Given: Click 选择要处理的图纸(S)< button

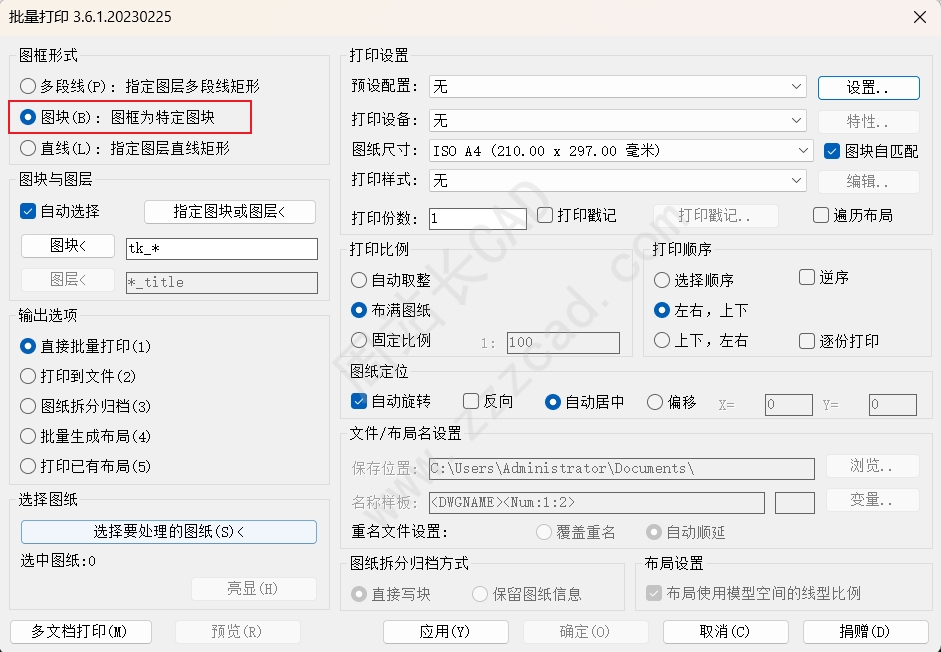Looking at the screenshot, I should pyautogui.click(x=168, y=531).
